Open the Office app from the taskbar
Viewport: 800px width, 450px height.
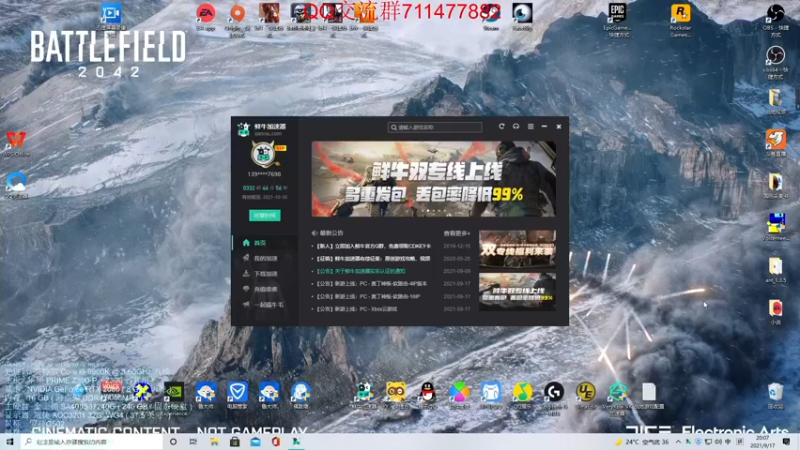point(276,442)
